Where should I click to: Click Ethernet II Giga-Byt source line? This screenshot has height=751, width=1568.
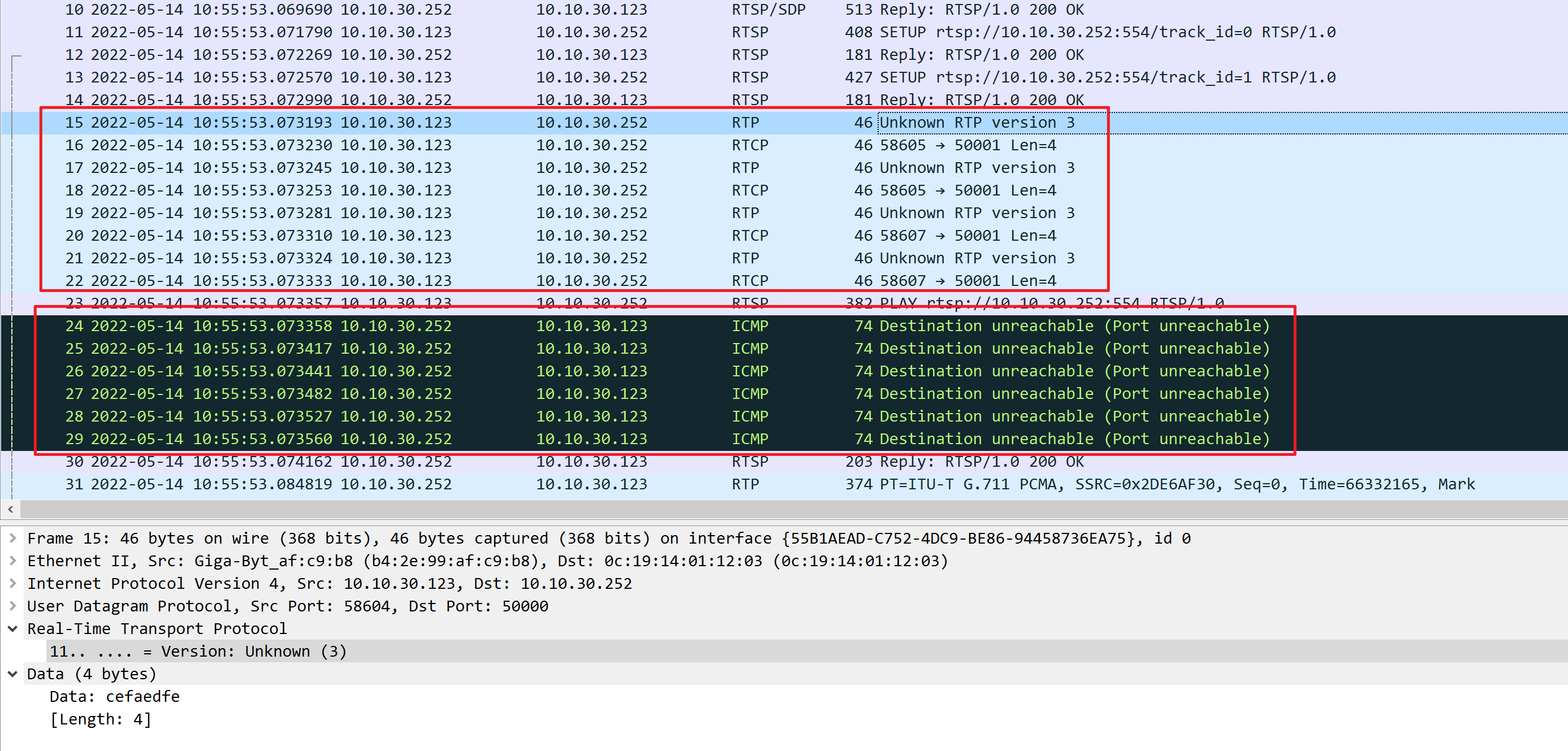point(487,561)
